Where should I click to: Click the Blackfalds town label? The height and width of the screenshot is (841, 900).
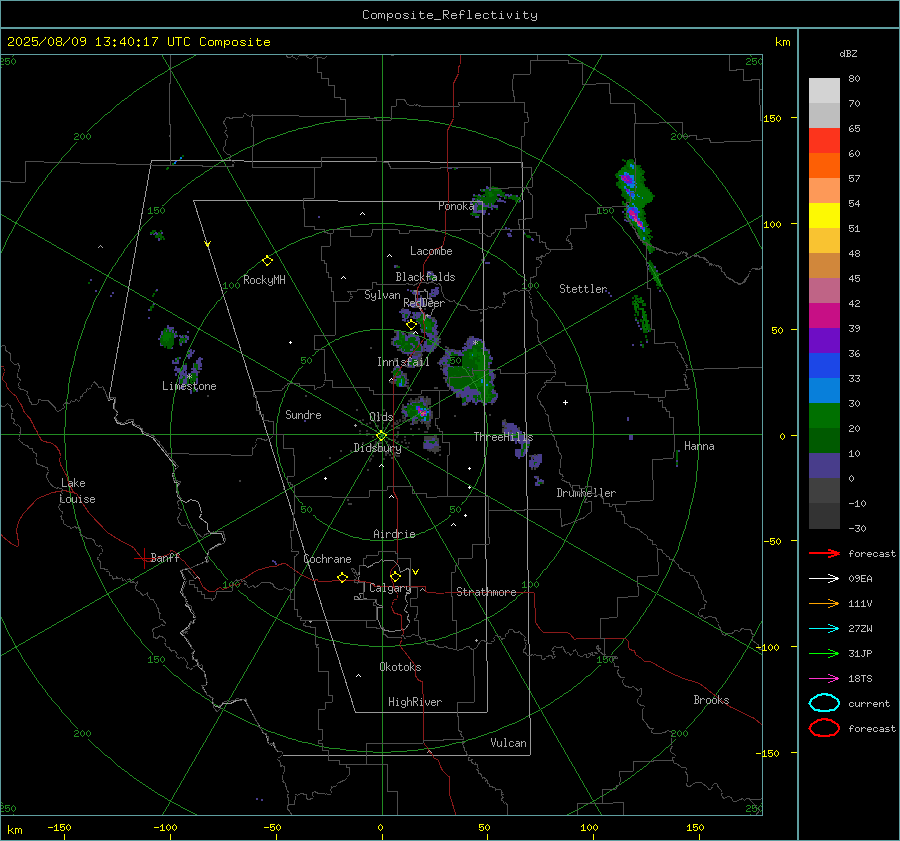tap(425, 277)
